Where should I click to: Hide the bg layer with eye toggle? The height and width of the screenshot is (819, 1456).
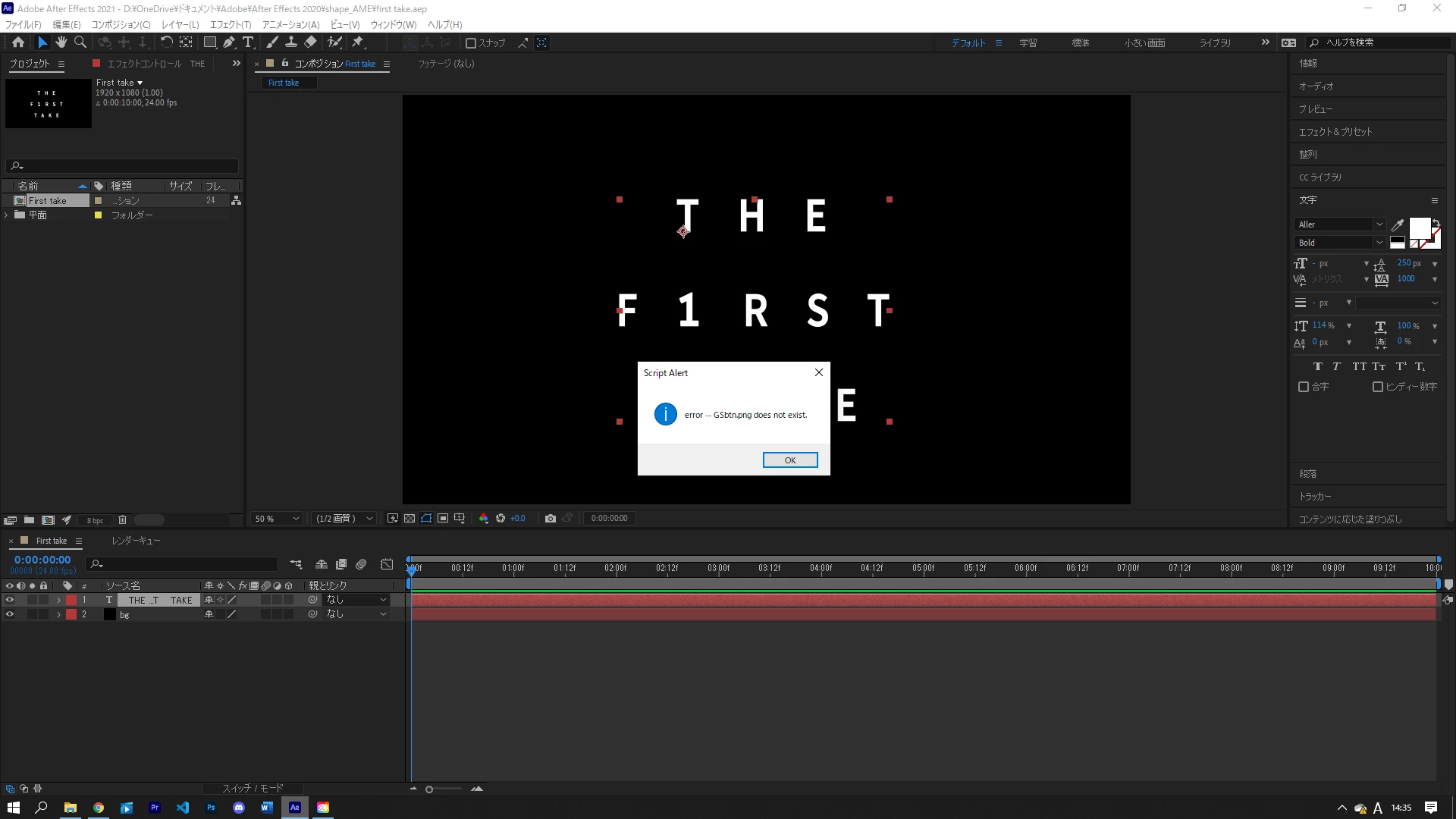(10, 615)
